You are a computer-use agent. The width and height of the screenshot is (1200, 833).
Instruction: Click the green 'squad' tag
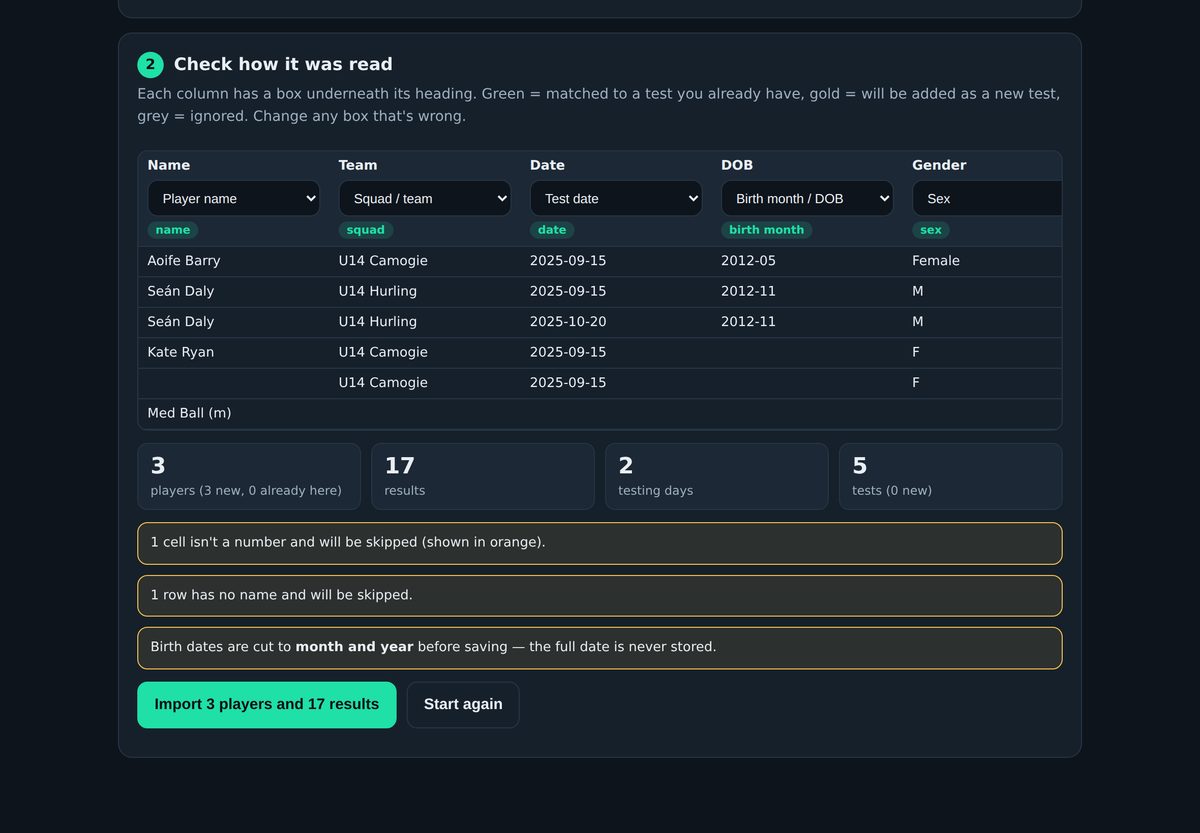pos(366,230)
